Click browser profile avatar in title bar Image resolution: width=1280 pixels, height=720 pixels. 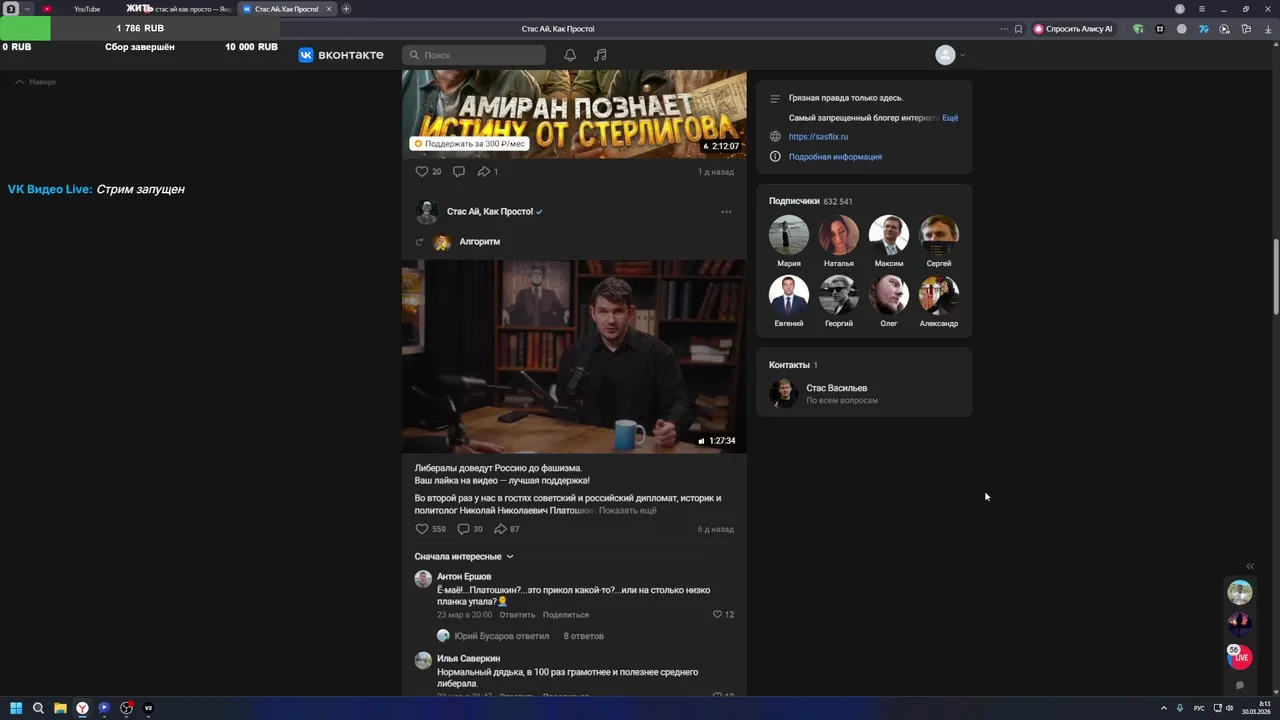coord(1180,9)
